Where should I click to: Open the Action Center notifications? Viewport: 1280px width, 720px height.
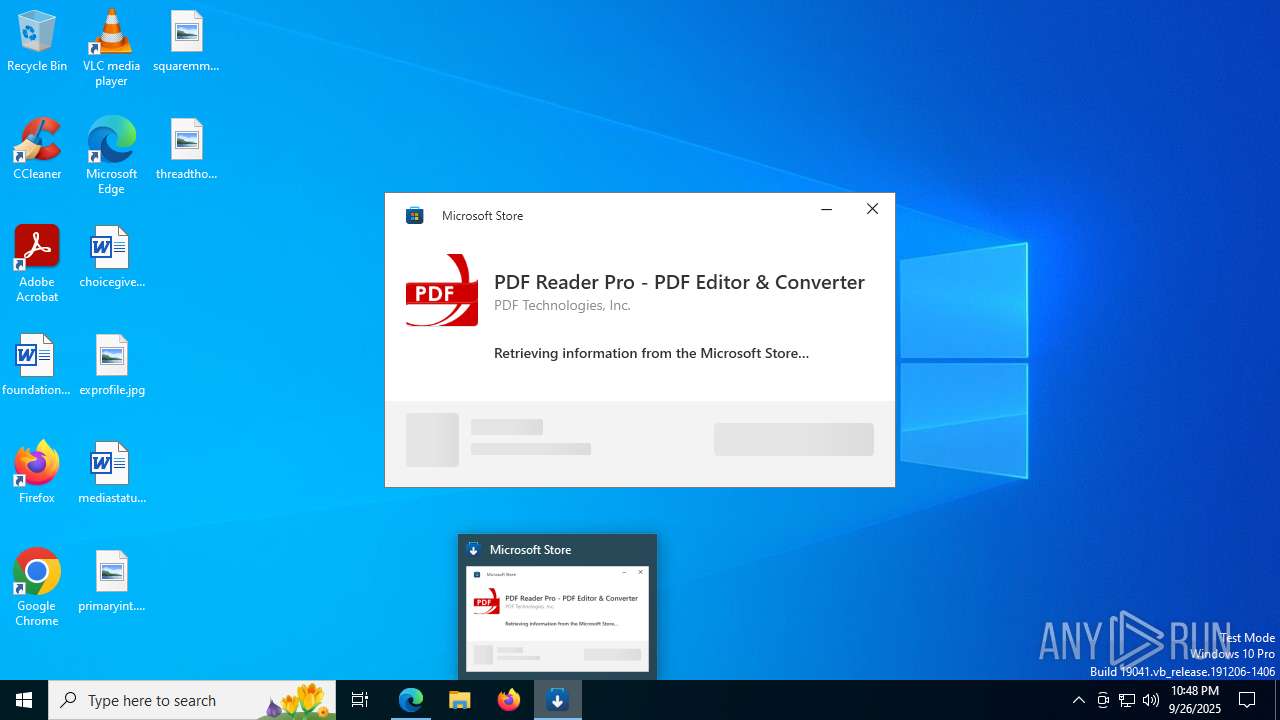1247,700
